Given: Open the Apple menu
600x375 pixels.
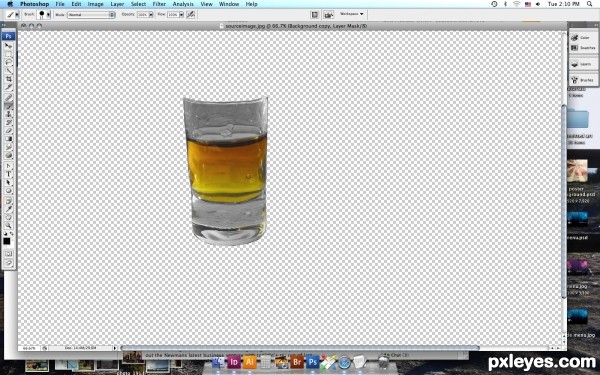Looking at the screenshot, I should 10,4.
